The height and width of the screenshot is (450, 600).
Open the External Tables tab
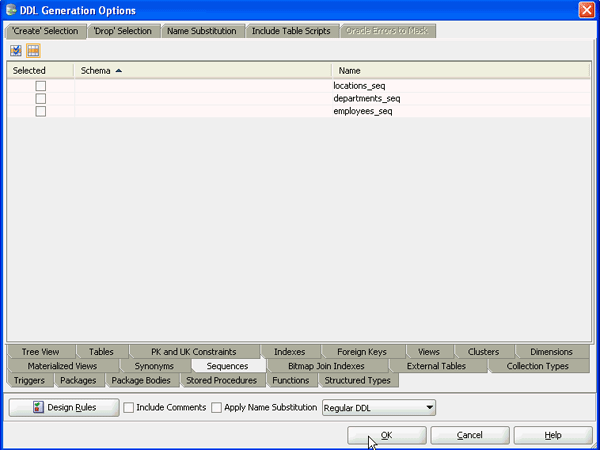(437, 366)
